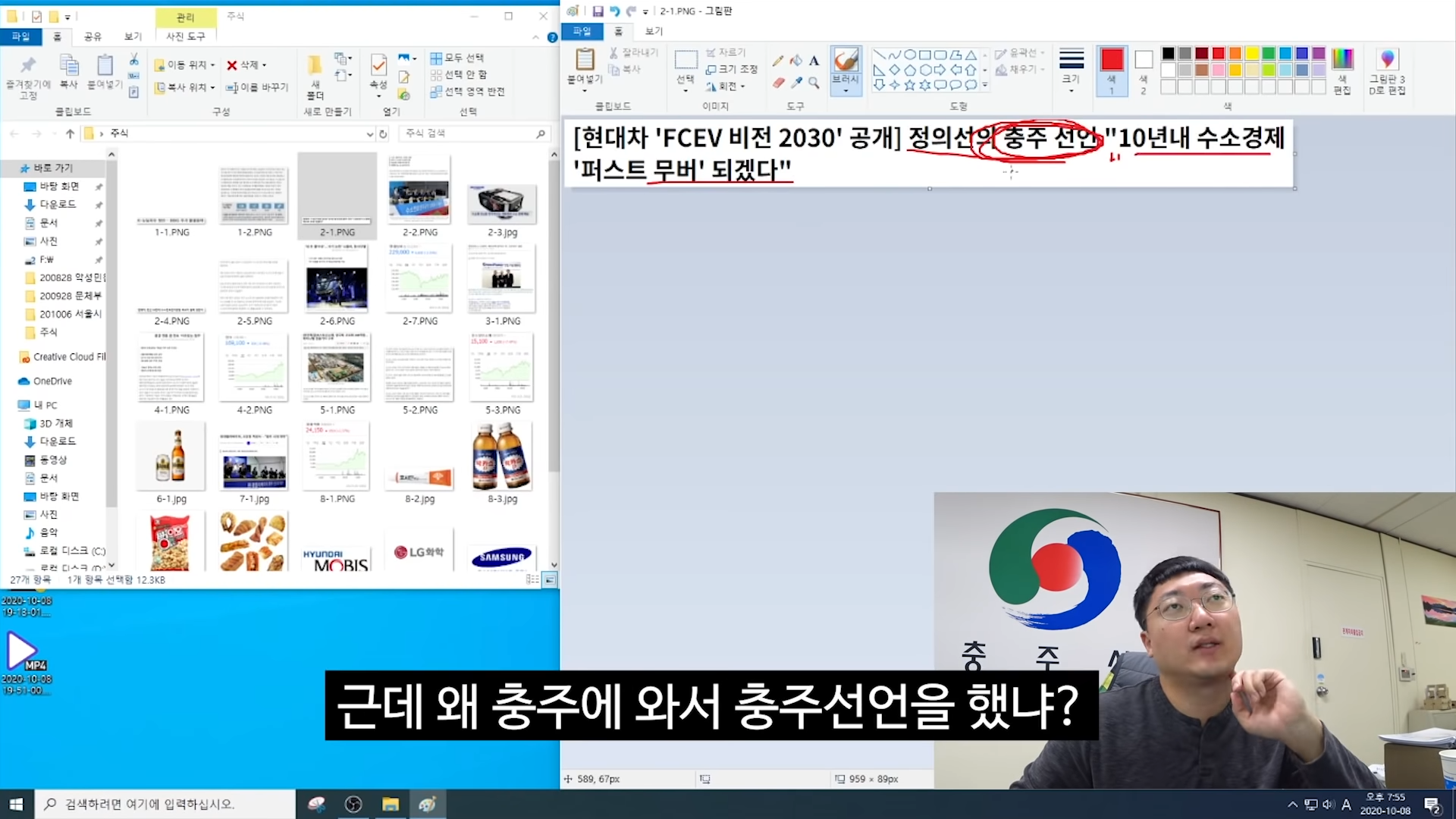Click the scissors Cut icon in Explorer
The image size is (1456, 819).
133,59
